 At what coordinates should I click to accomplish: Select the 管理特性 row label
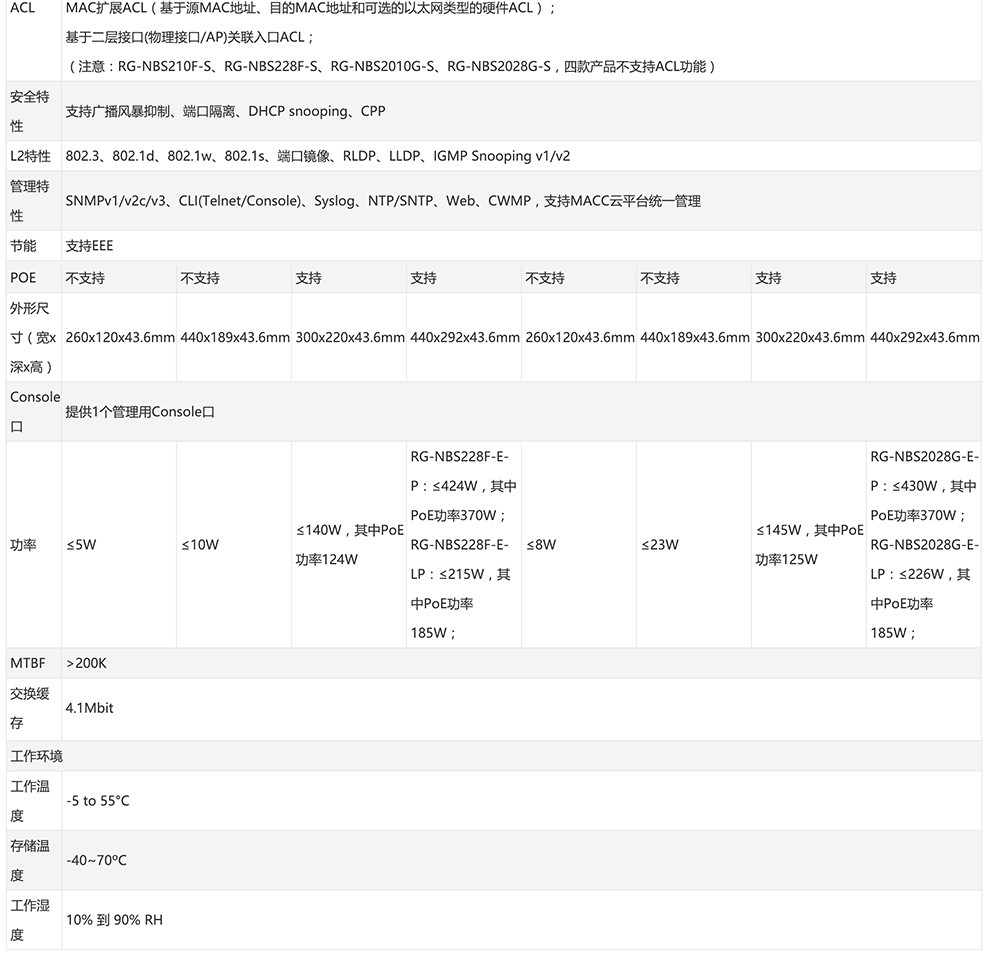click(x=30, y=201)
